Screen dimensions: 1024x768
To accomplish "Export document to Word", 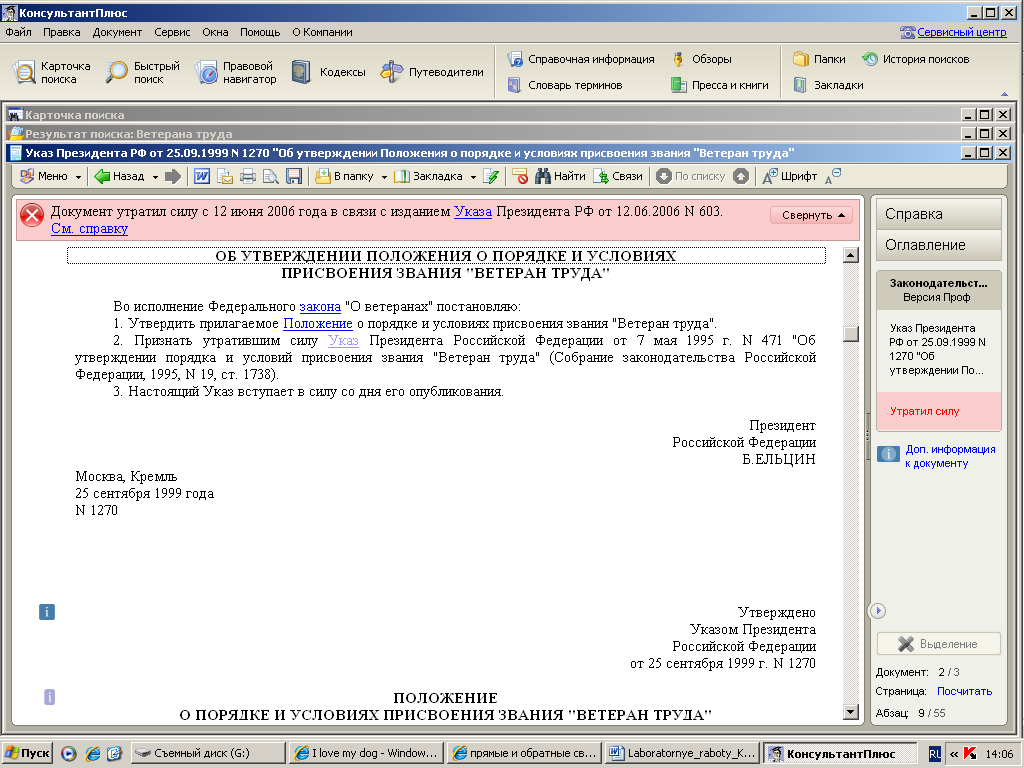I will (202, 176).
